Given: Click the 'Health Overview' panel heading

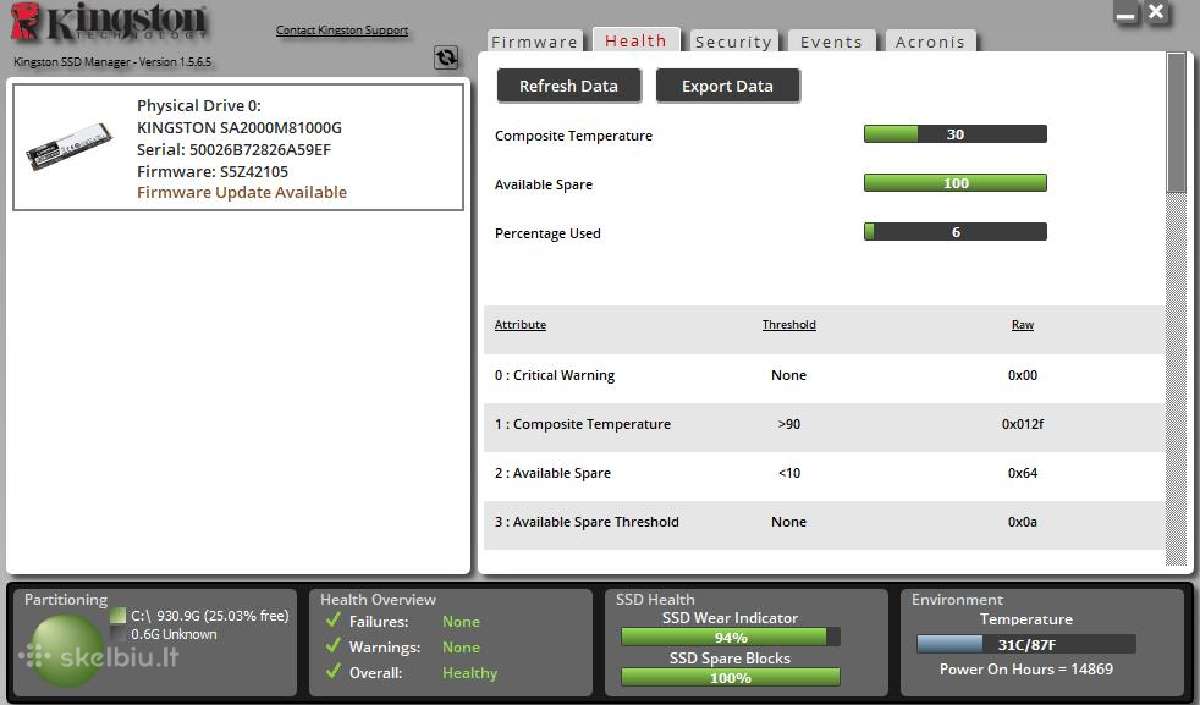Looking at the screenshot, I should 378,600.
